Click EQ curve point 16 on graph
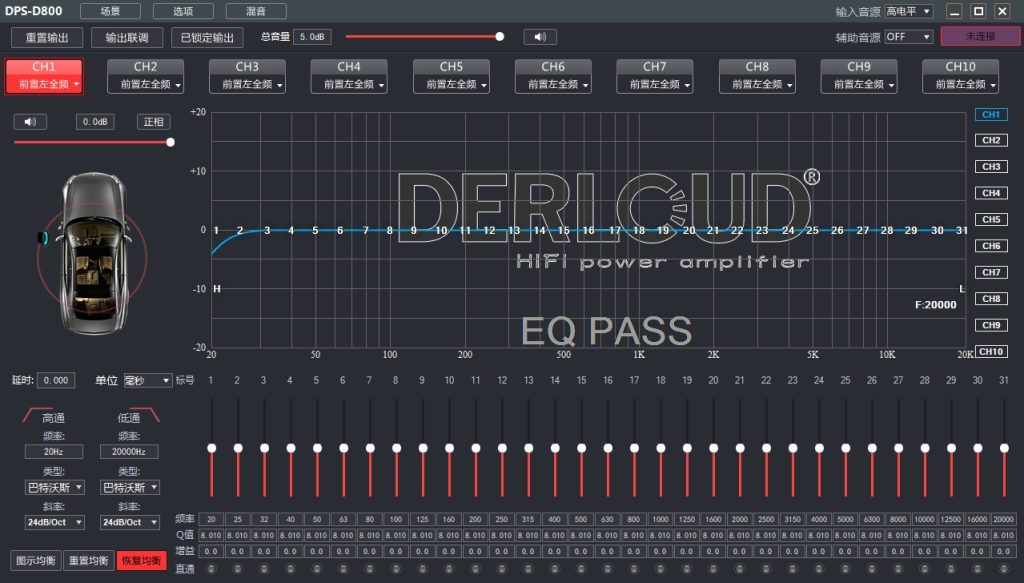Image resolution: width=1024 pixels, height=583 pixels. (588, 230)
